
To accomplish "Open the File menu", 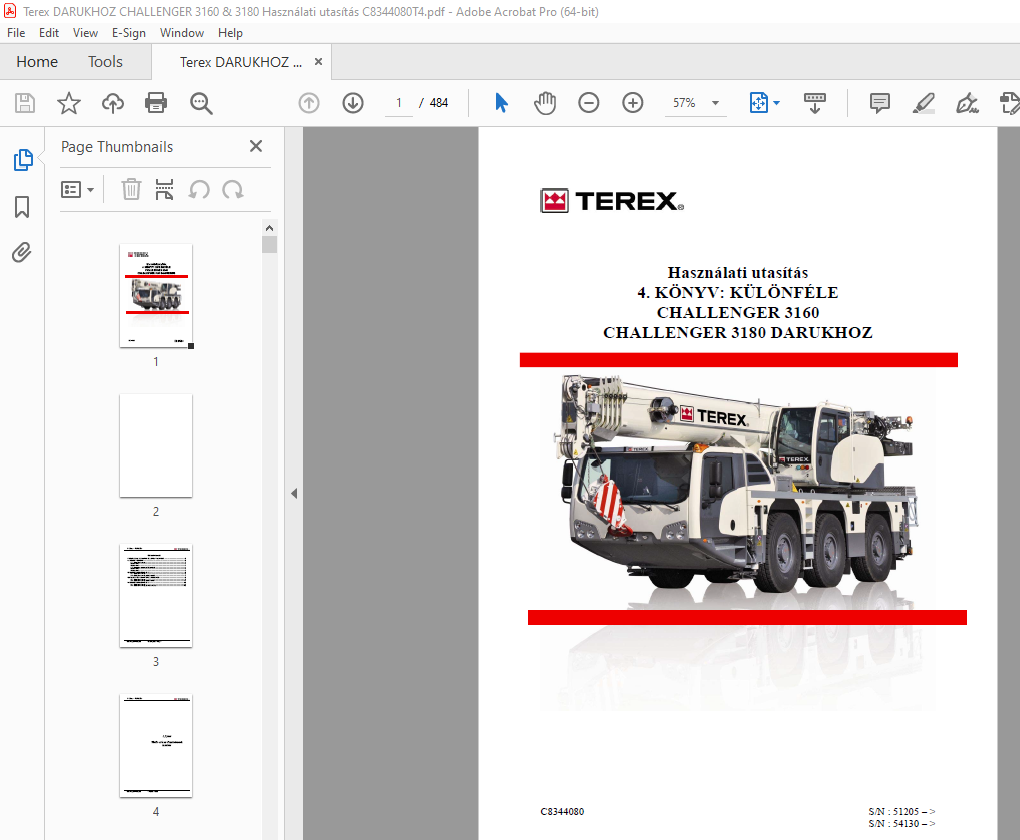I will click(x=16, y=33).
